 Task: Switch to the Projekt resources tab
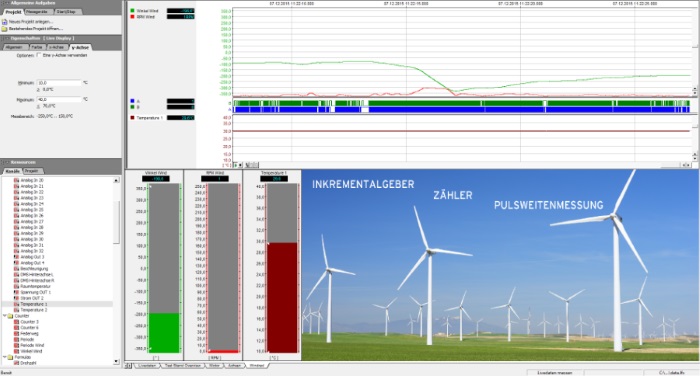(32, 171)
